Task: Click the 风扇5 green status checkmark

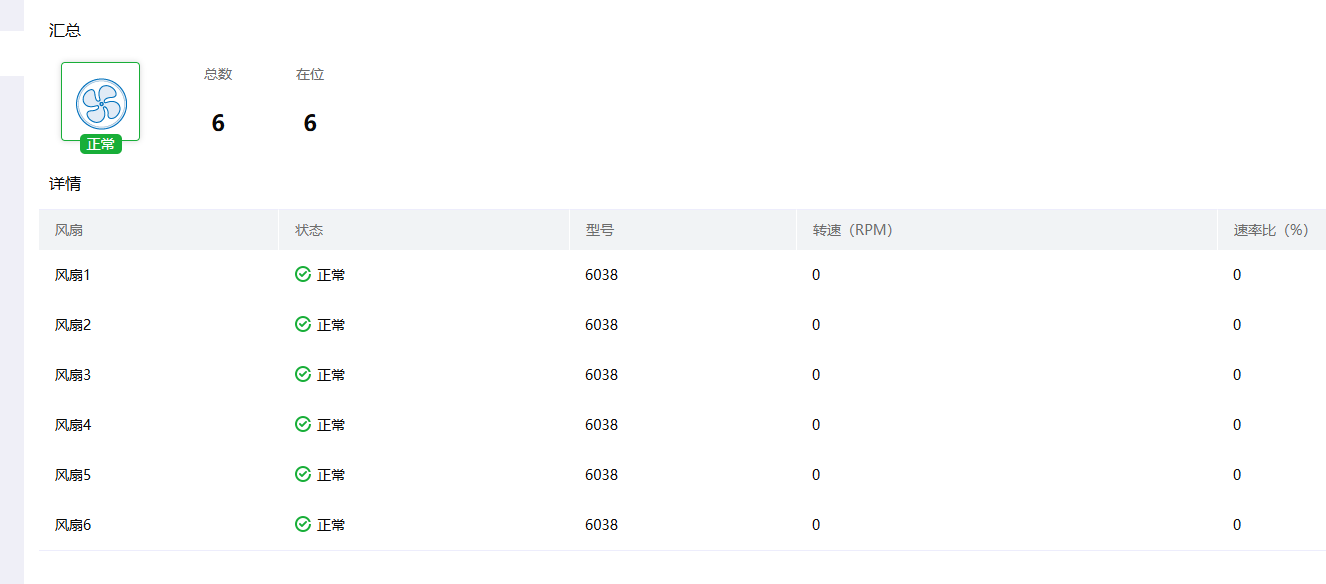Action: click(x=303, y=474)
